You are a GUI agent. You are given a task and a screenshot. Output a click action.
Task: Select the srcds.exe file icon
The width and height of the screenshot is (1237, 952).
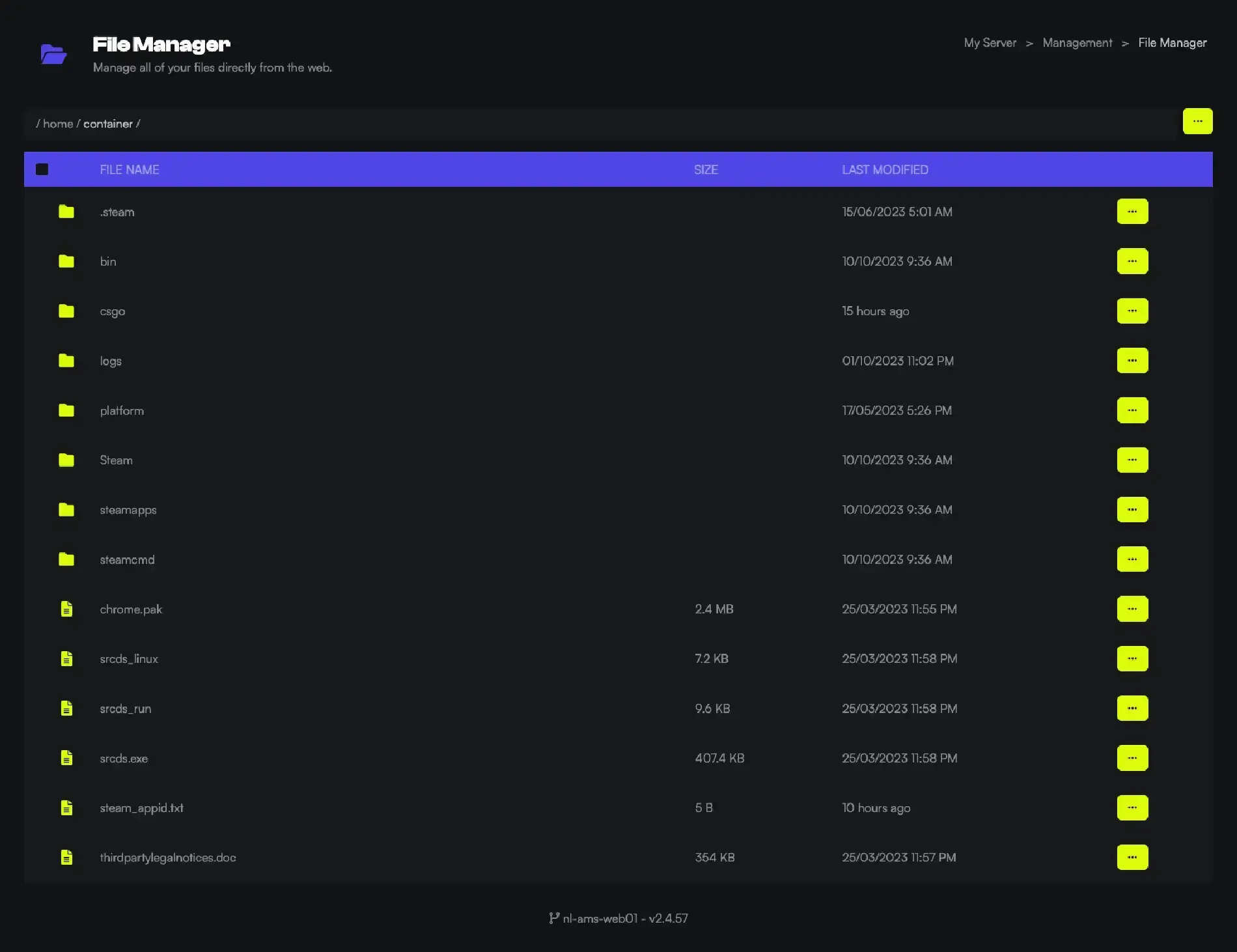tap(66, 757)
